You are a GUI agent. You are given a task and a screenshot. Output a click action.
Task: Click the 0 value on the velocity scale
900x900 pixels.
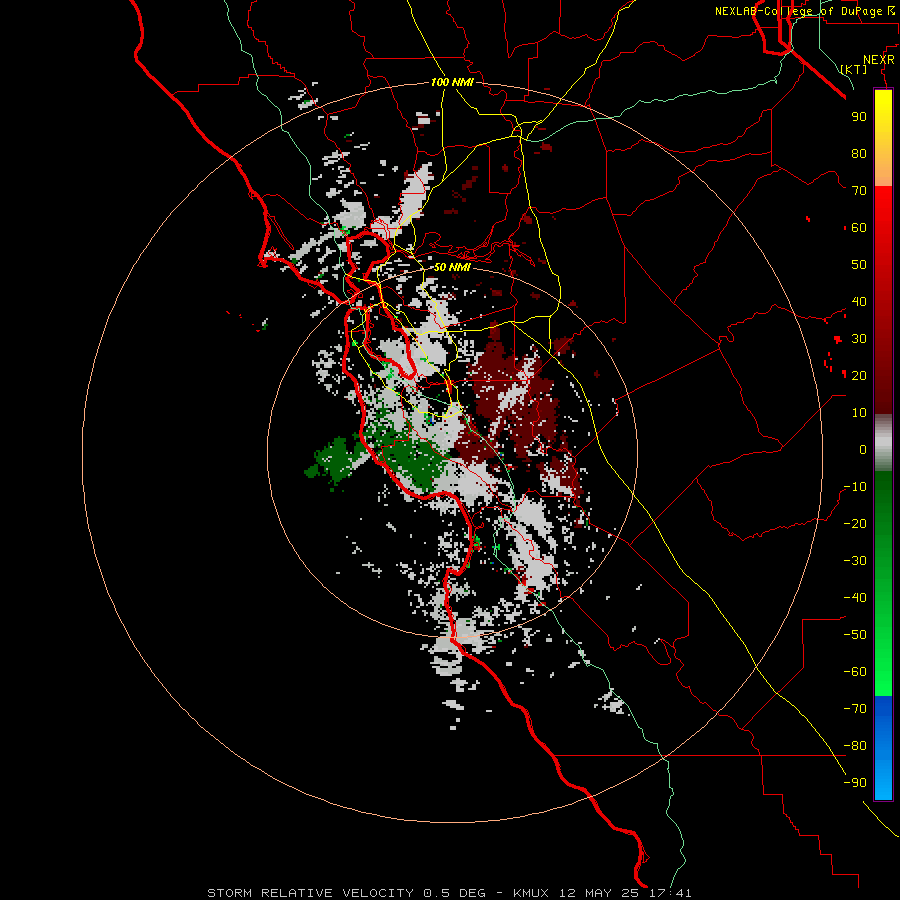tap(863, 449)
